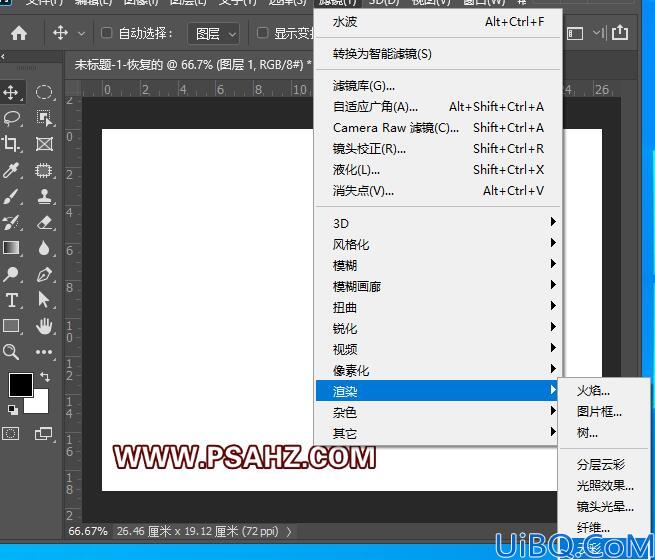Select the Clone Stamp tool
Image resolution: width=655 pixels, height=560 pixels.
pyautogui.click(x=44, y=196)
